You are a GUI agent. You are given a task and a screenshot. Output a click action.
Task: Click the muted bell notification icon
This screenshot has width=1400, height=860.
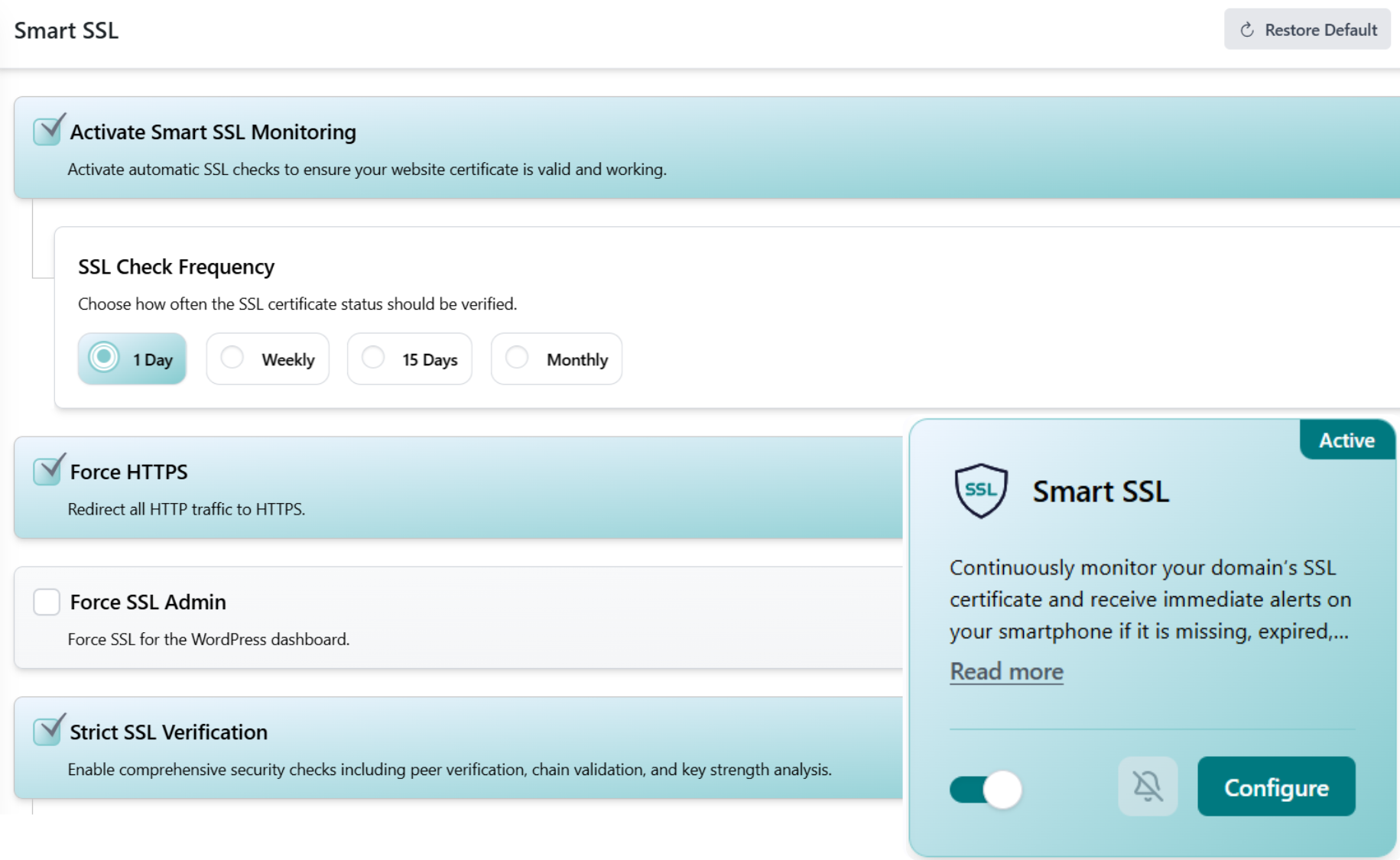pos(1148,786)
